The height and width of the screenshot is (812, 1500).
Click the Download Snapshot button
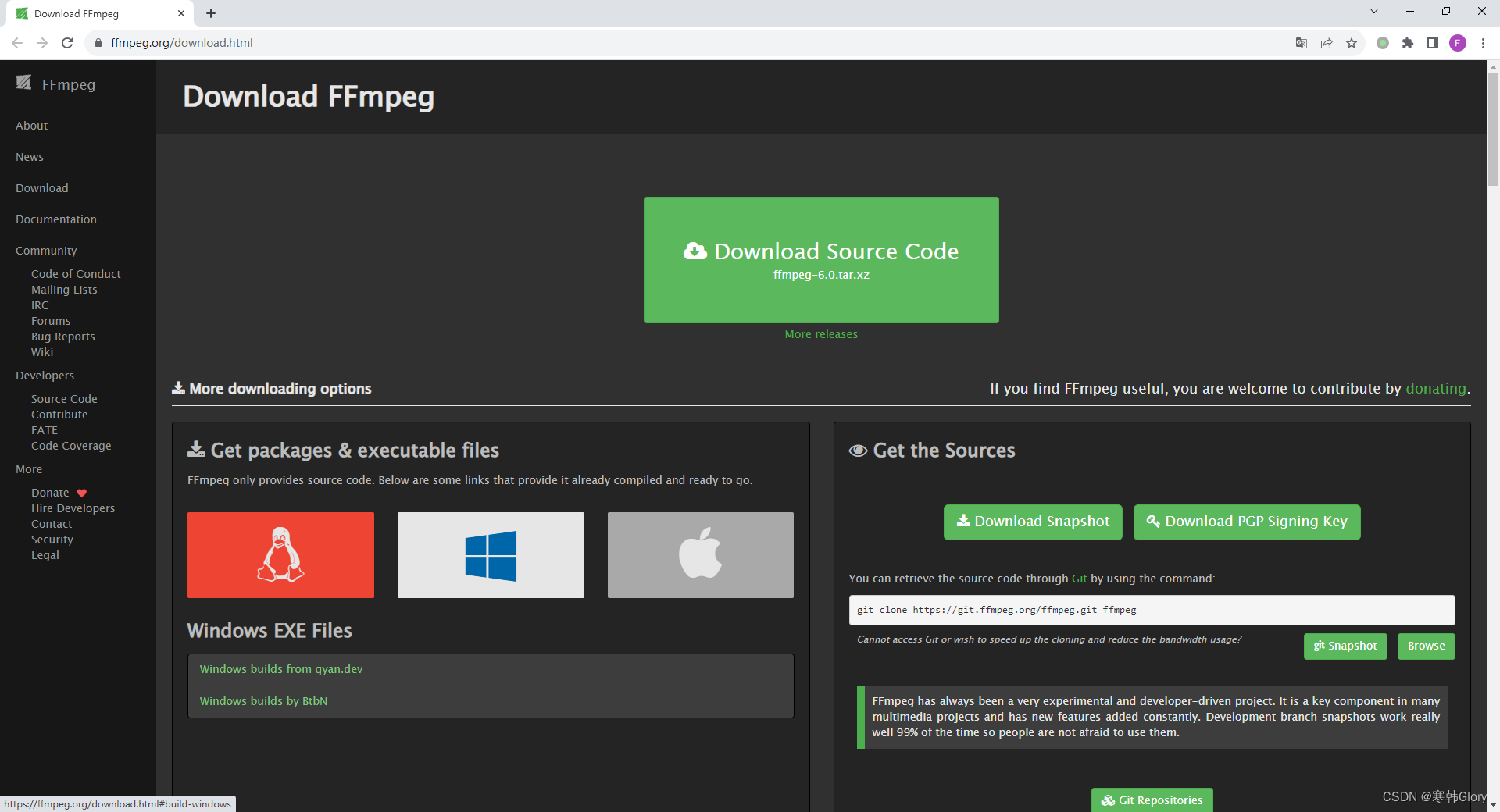coord(1032,522)
